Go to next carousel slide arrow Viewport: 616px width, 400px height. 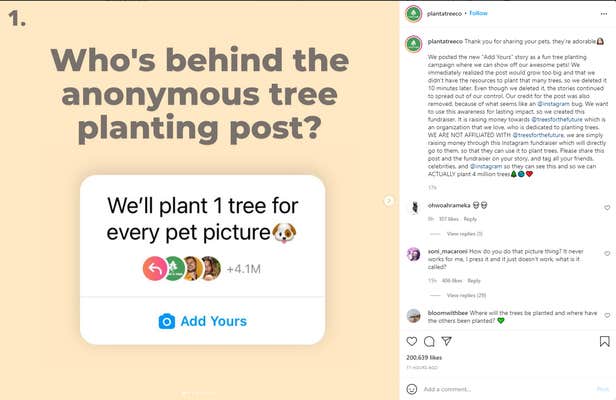[389, 200]
